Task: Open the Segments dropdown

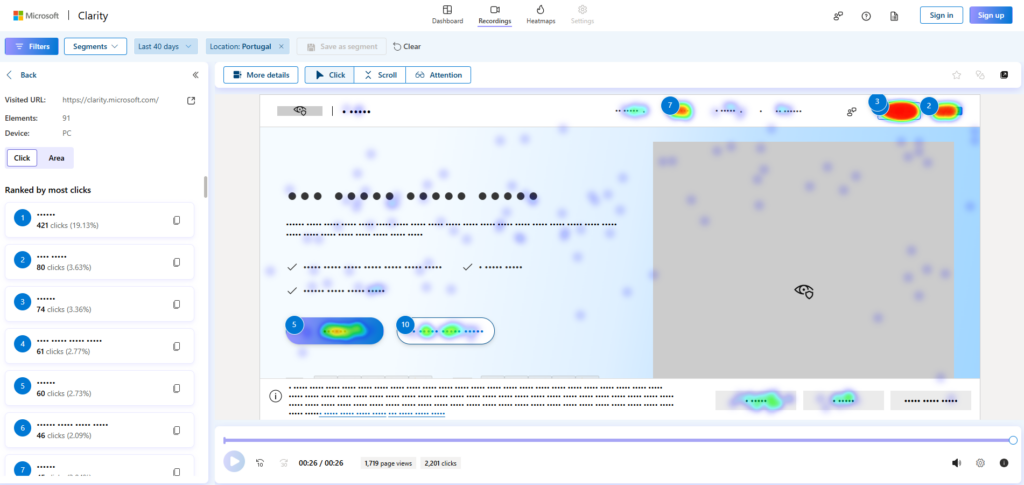Action: point(95,46)
